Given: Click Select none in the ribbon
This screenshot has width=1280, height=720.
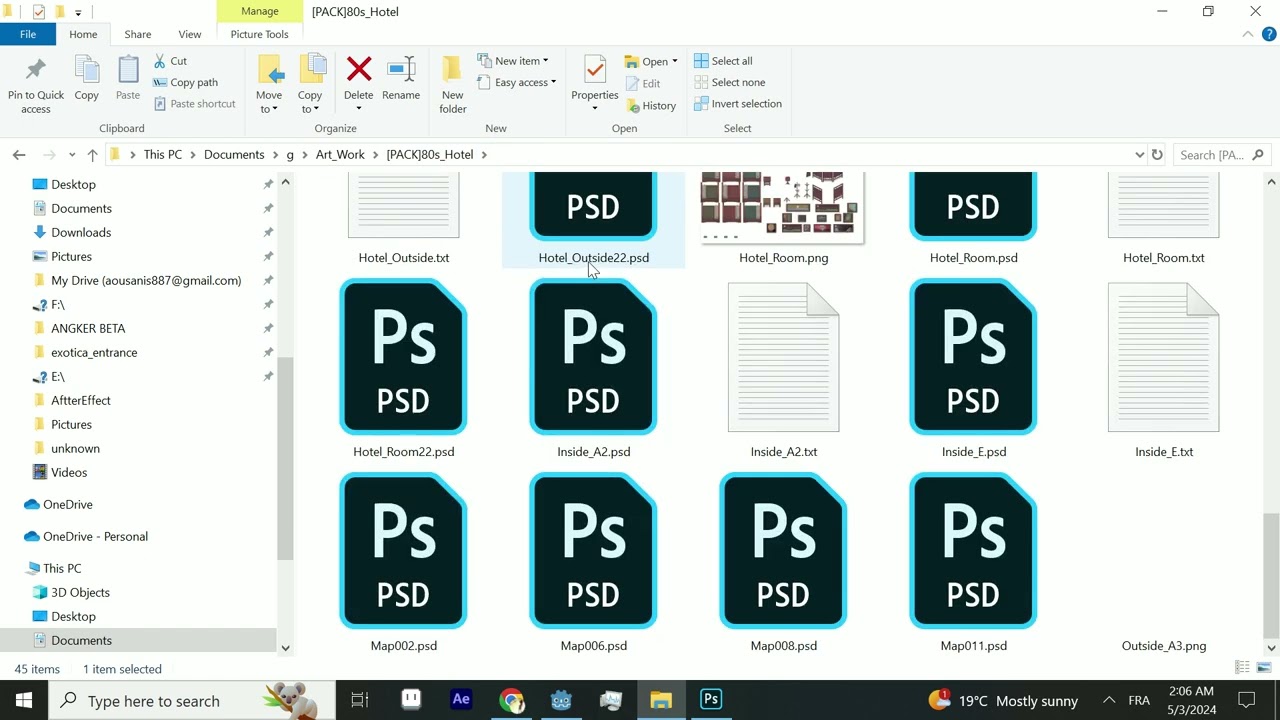Looking at the screenshot, I should pos(729,83).
